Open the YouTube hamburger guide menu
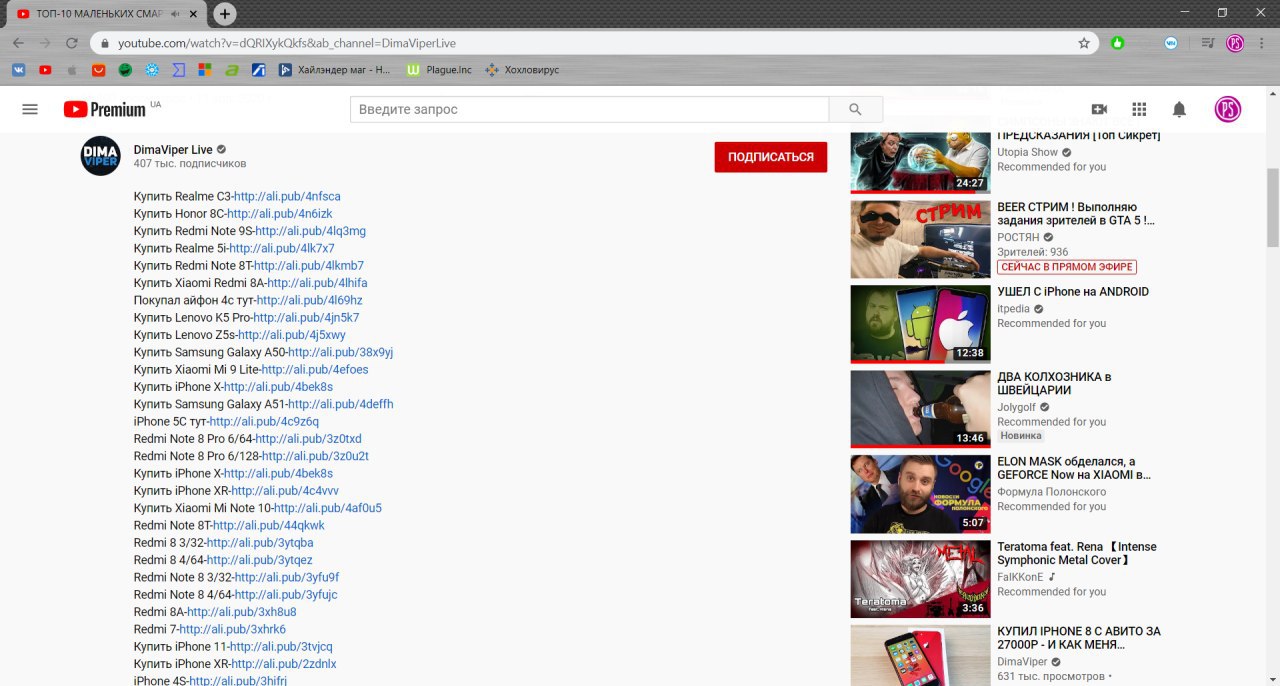 tap(30, 110)
